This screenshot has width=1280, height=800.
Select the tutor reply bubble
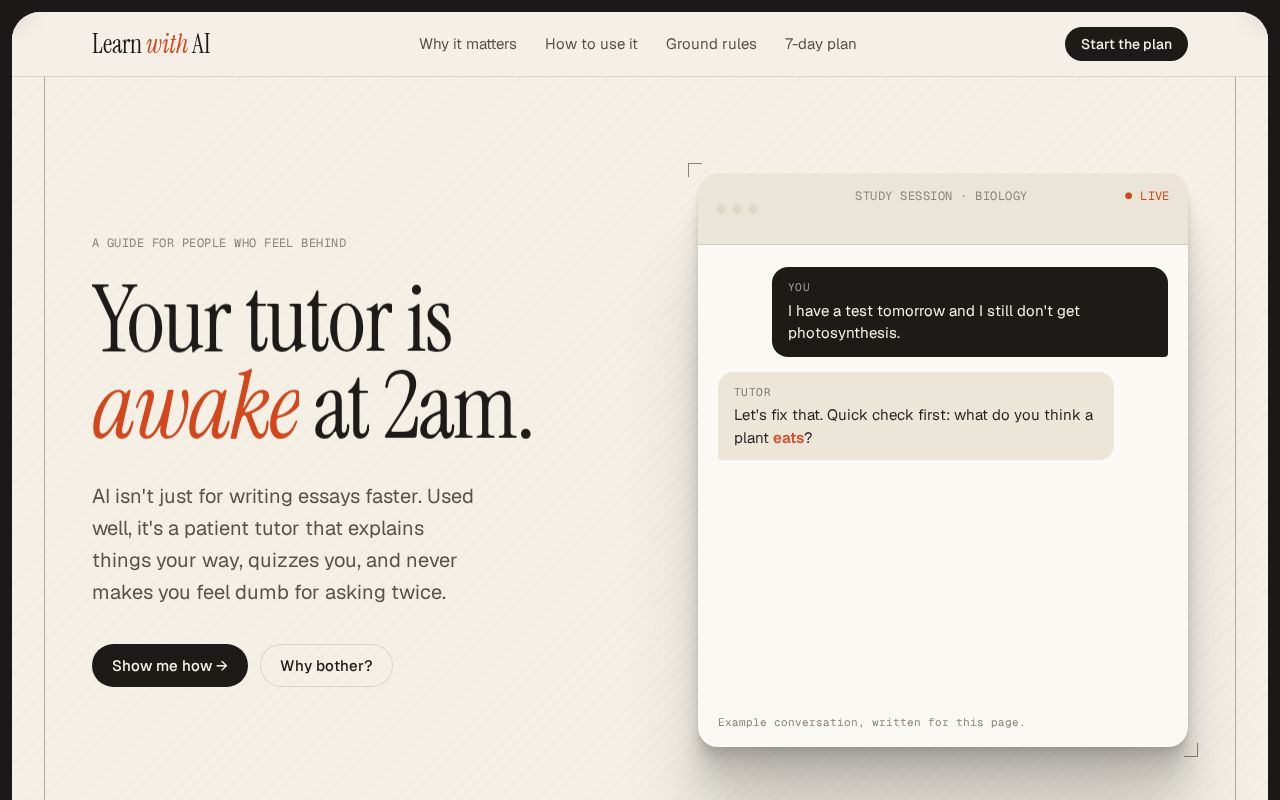916,416
